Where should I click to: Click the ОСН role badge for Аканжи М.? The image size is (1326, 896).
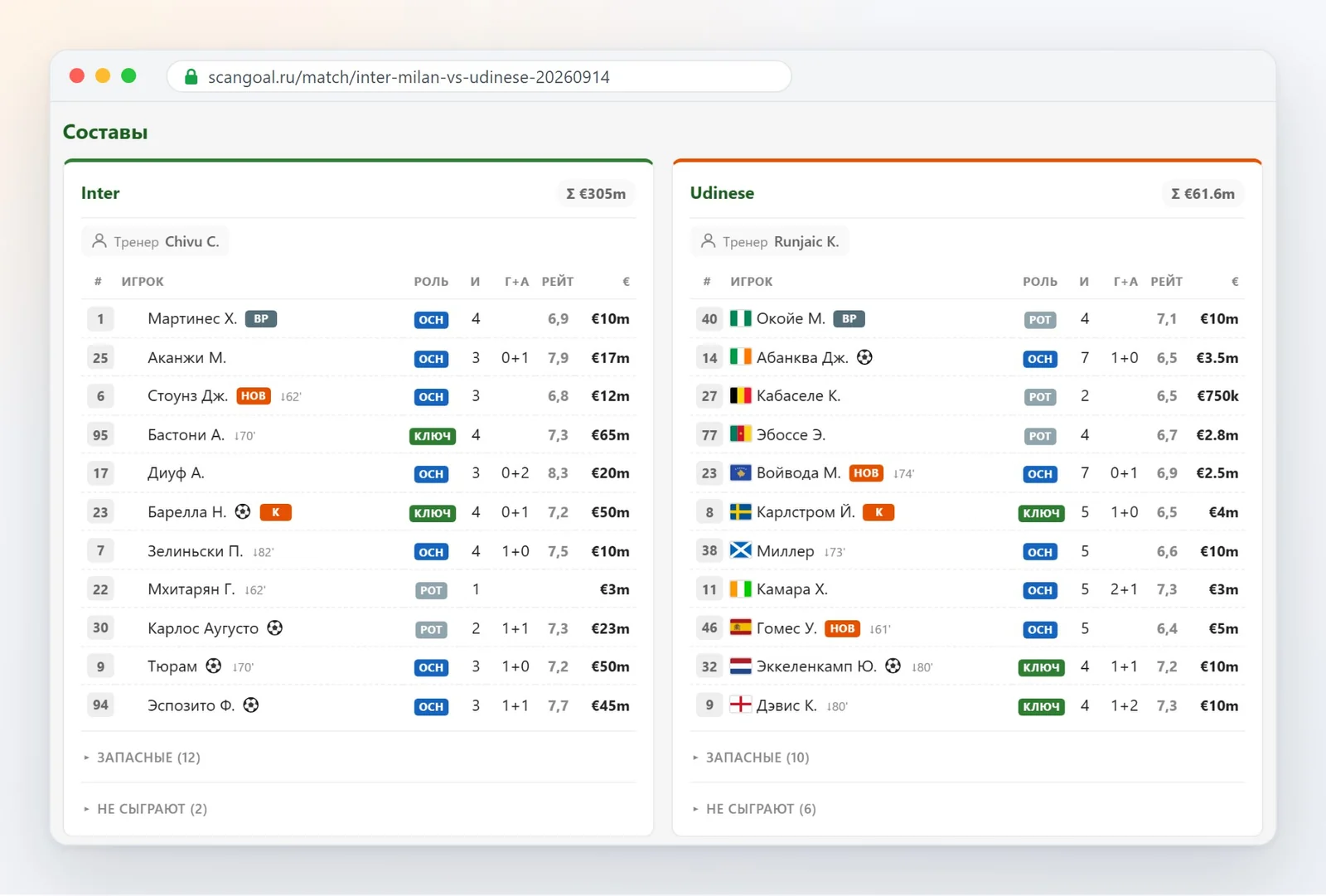(x=431, y=358)
